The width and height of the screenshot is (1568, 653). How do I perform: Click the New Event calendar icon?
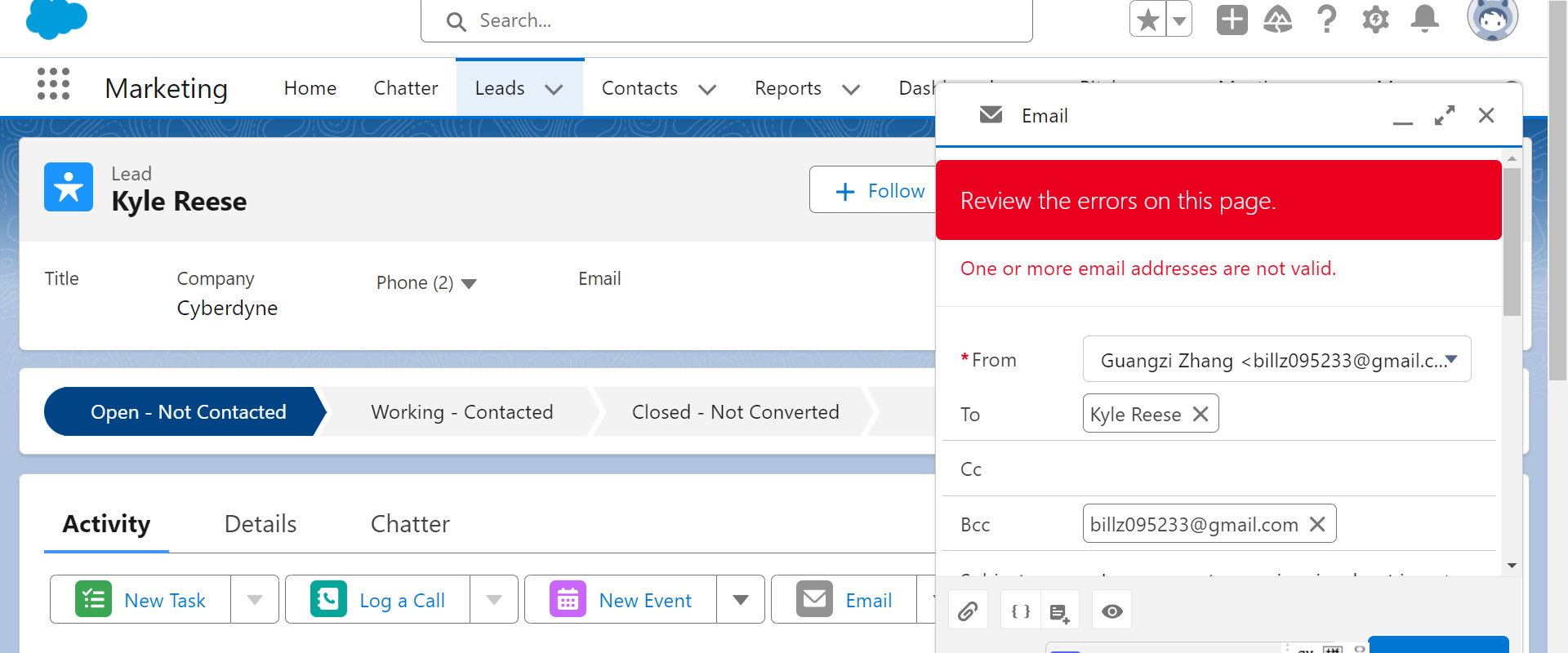tap(568, 599)
